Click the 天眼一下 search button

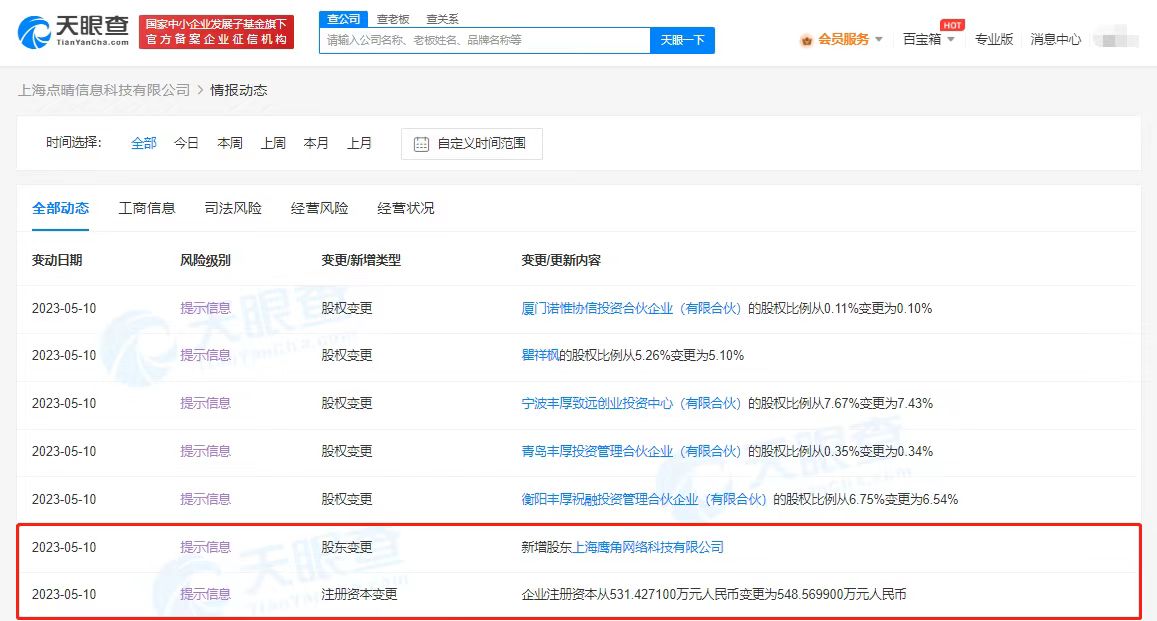[683, 41]
